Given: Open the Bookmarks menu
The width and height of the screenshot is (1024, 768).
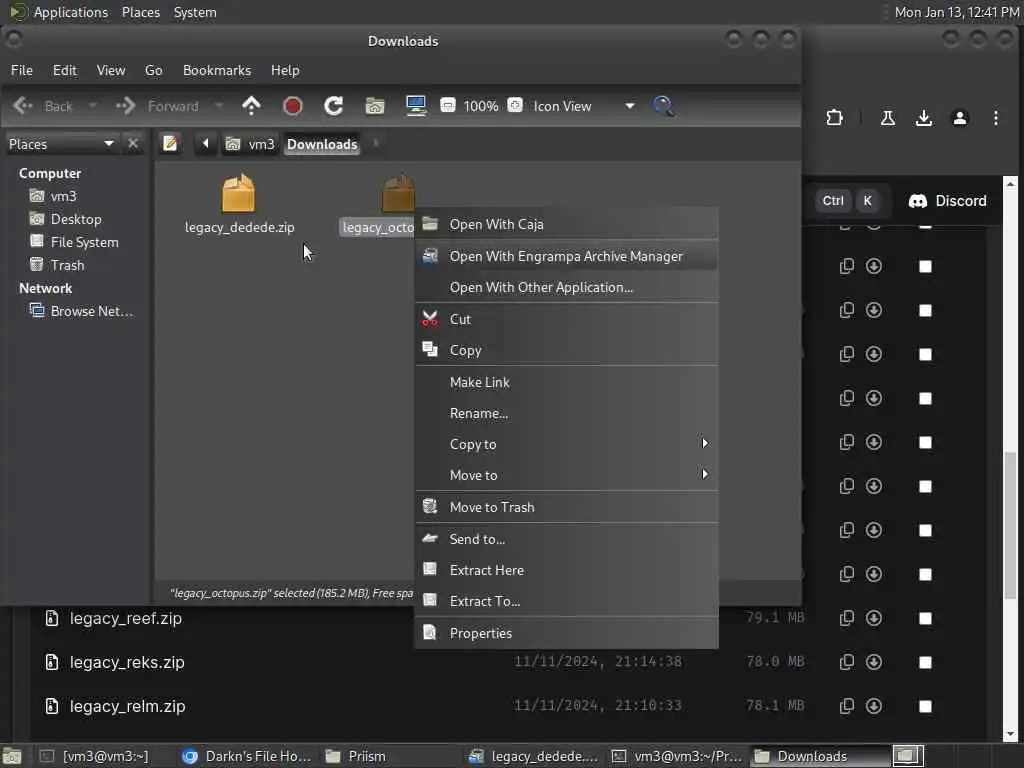Looking at the screenshot, I should [217, 70].
